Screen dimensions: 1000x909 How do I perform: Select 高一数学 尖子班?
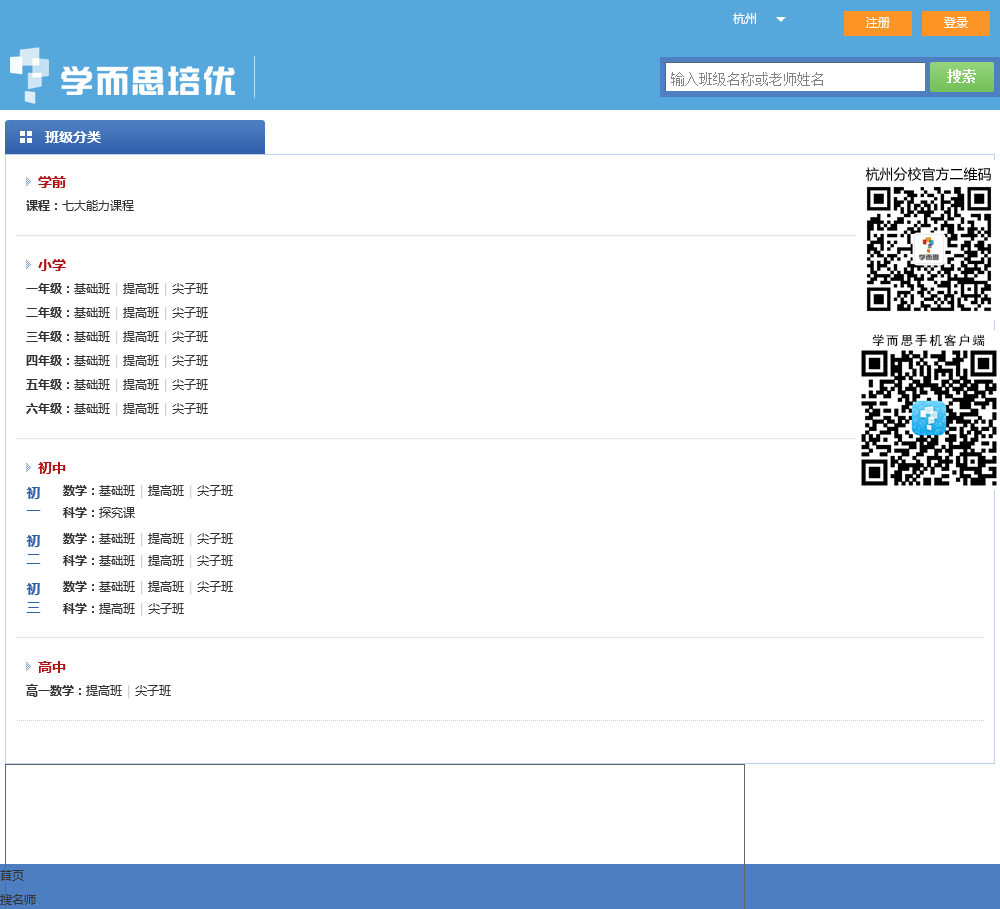pyautogui.click(x=153, y=691)
